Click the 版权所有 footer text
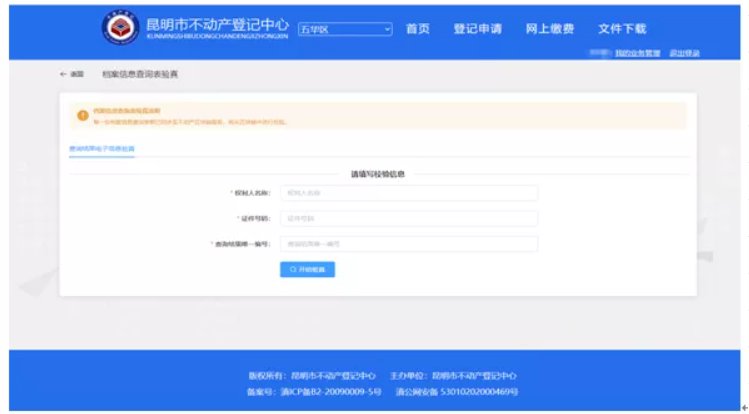749x414 pixels. pyautogui.click(x=312, y=376)
